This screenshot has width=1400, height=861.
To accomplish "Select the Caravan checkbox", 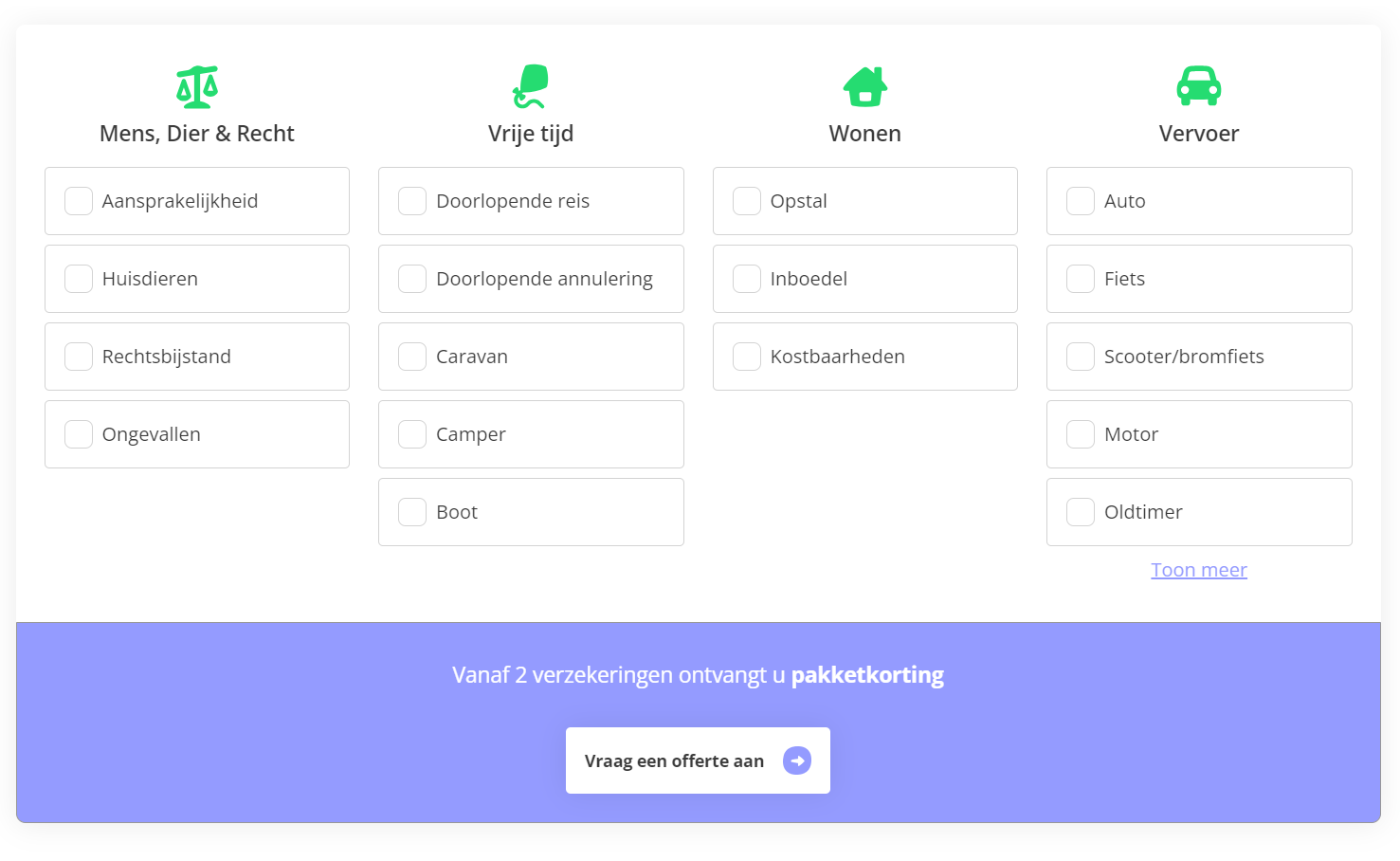I will tap(412, 357).
